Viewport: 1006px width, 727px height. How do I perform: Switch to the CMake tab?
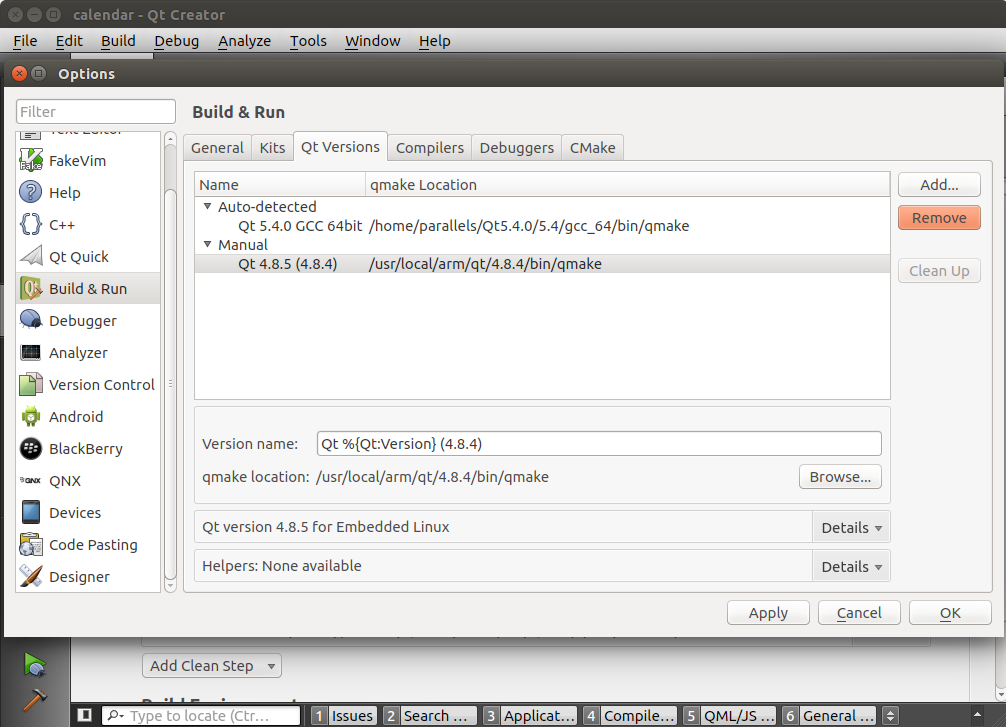coord(592,148)
